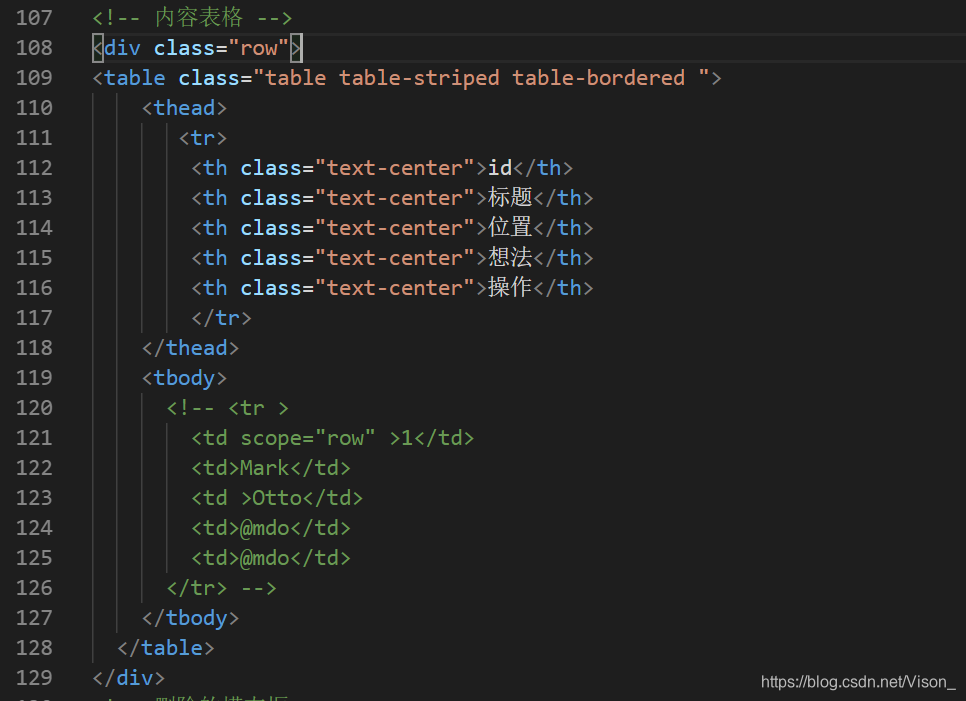Screen dimensions: 966x701
Task: Click line number 109 in the gutter
Action: coord(34,78)
